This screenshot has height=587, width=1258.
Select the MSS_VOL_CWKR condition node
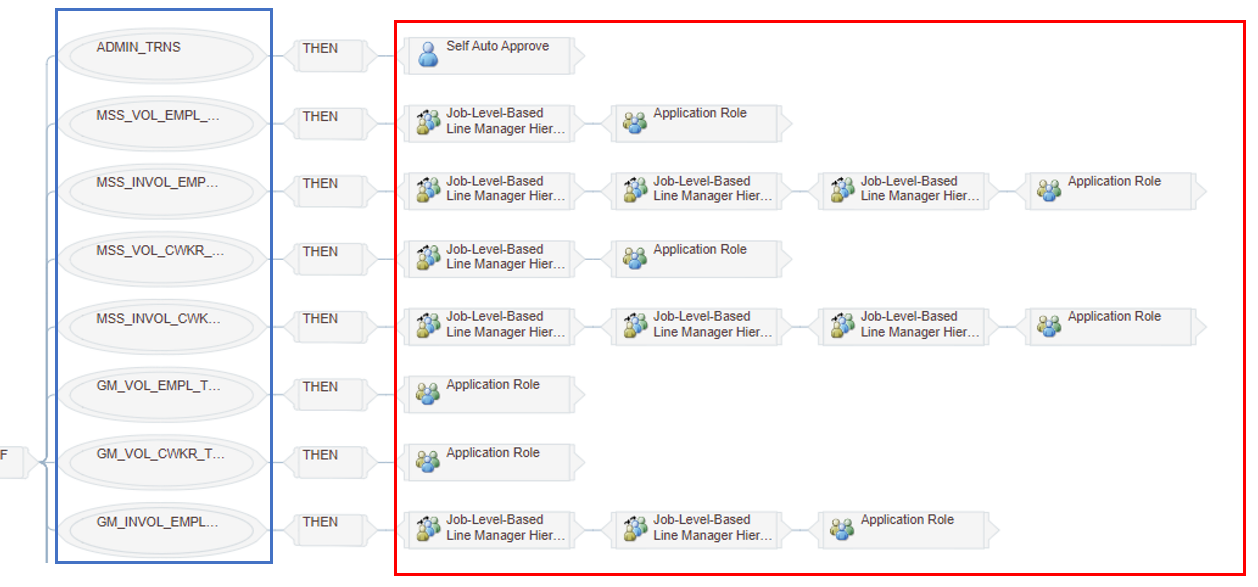[x=161, y=258]
